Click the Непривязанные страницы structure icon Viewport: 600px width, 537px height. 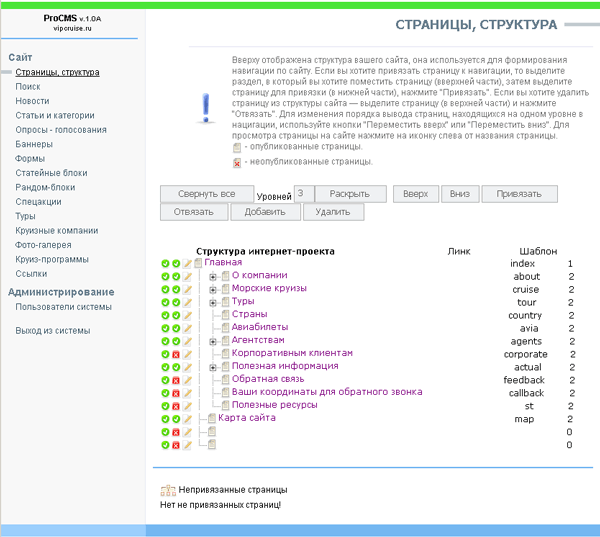point(168,490)
